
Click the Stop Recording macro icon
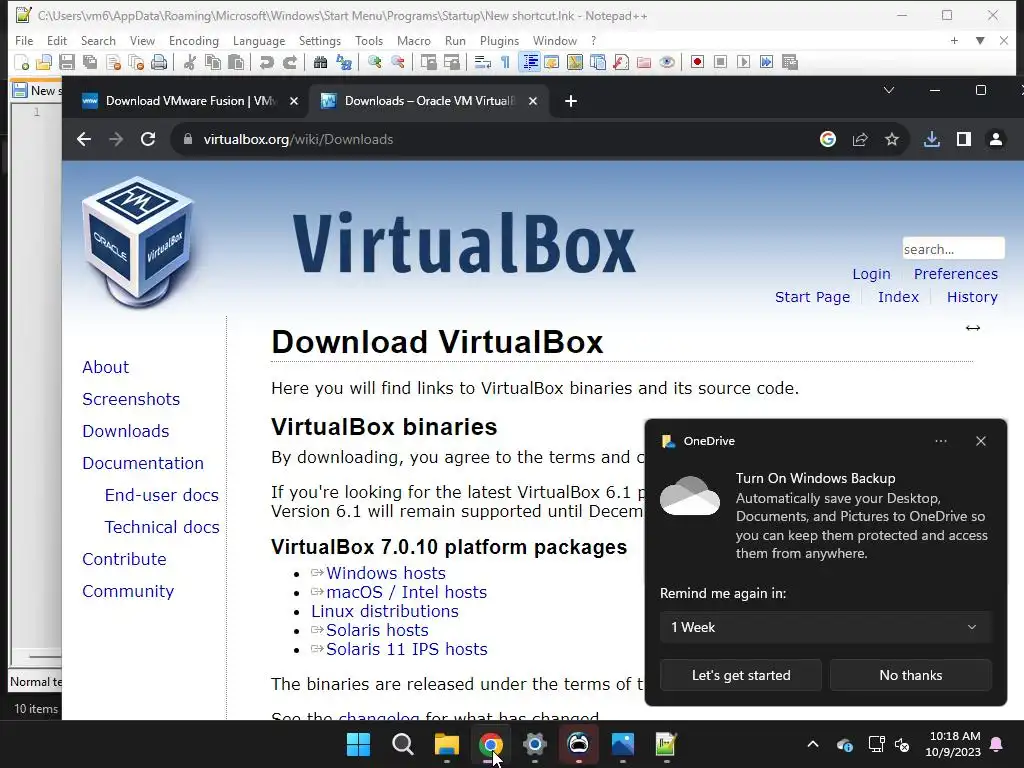tap(720, 62)
